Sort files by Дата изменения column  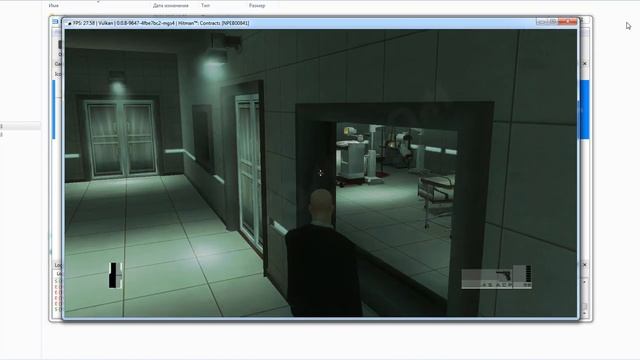tap(171, 6)
